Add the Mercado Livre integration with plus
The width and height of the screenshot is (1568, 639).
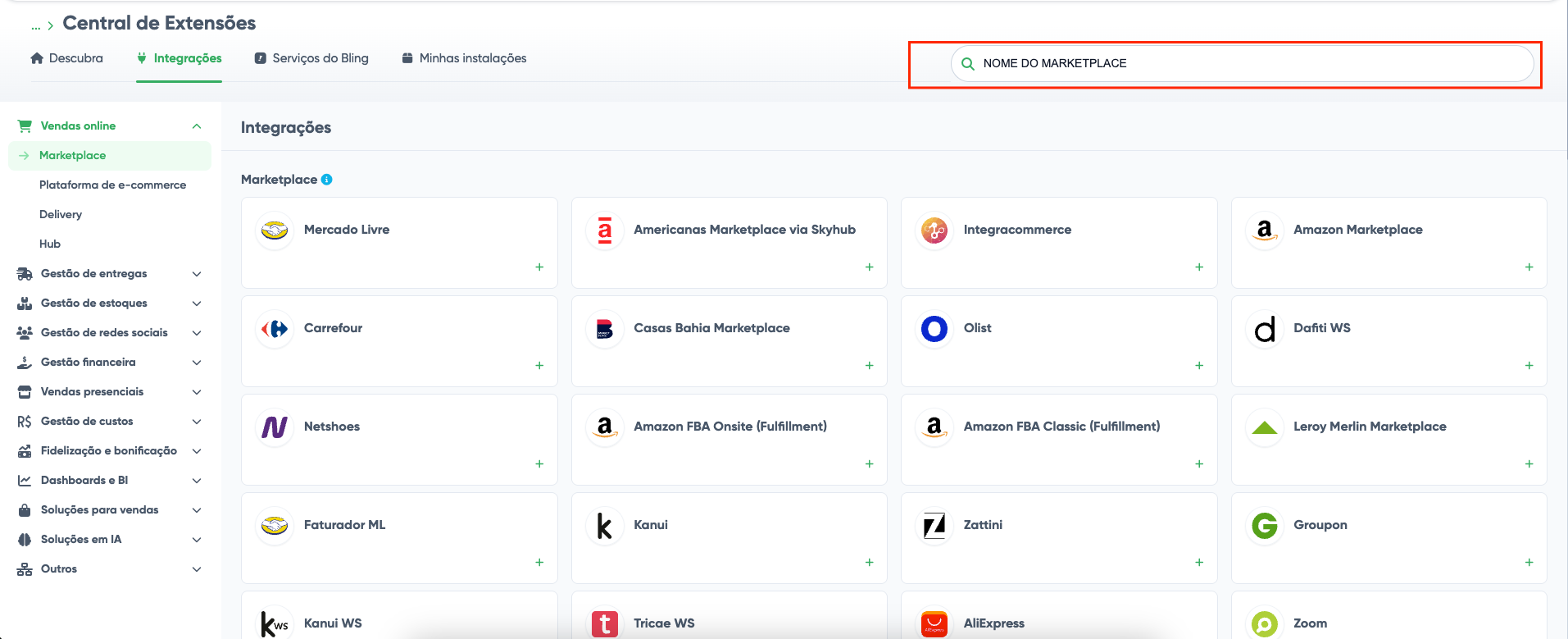(x=539, y=267)
